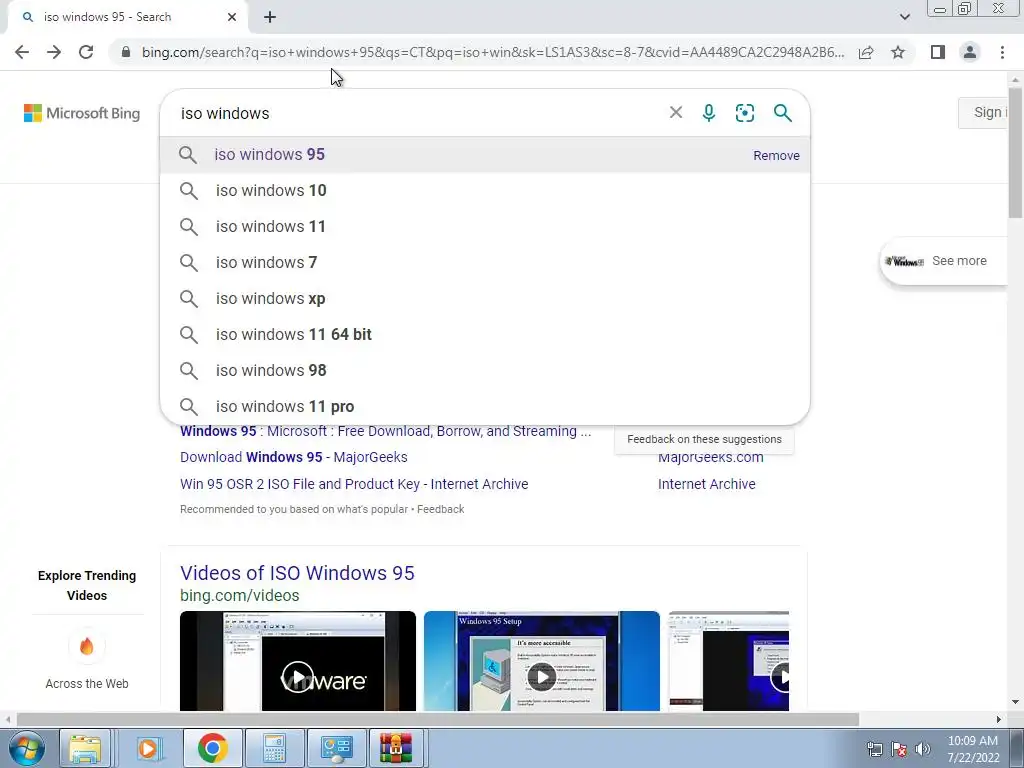
Task: Open Videos of ISO Windows 95 heading
Action: (x=297, y=573)
